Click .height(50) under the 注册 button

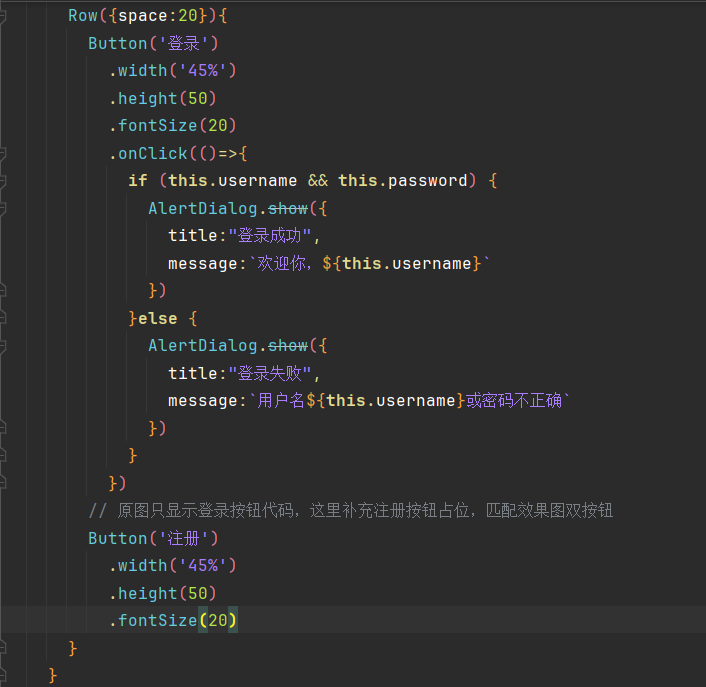[163, 593]
